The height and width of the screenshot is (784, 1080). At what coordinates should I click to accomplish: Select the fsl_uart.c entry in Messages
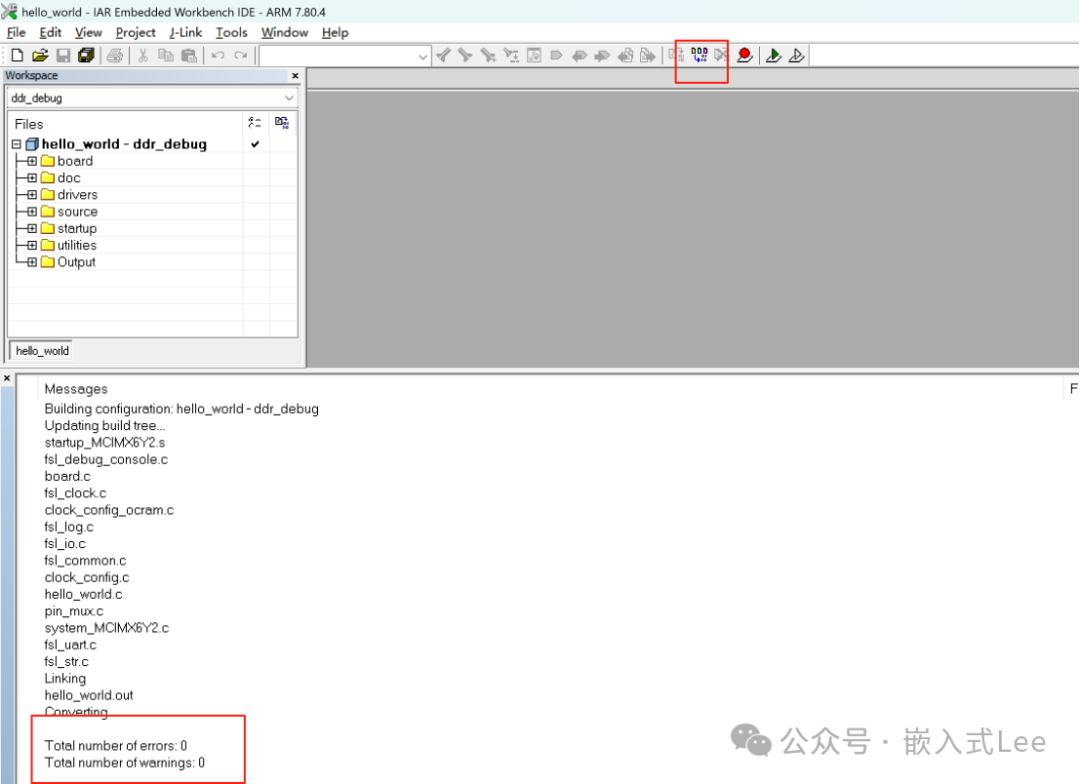pyautogui.click(x=69, y=644)
